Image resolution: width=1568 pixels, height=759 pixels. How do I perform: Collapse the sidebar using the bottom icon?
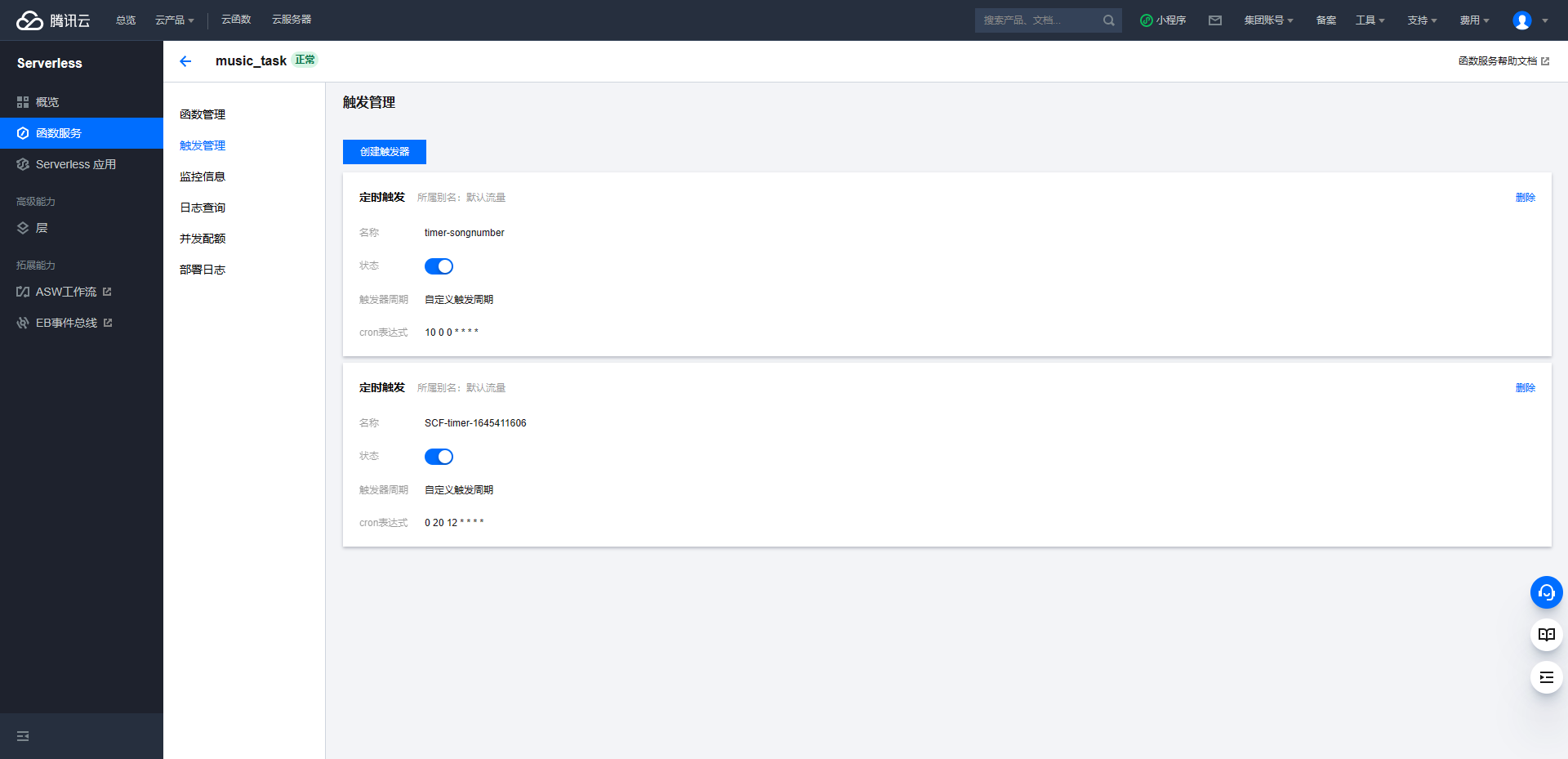click(23, 736)
